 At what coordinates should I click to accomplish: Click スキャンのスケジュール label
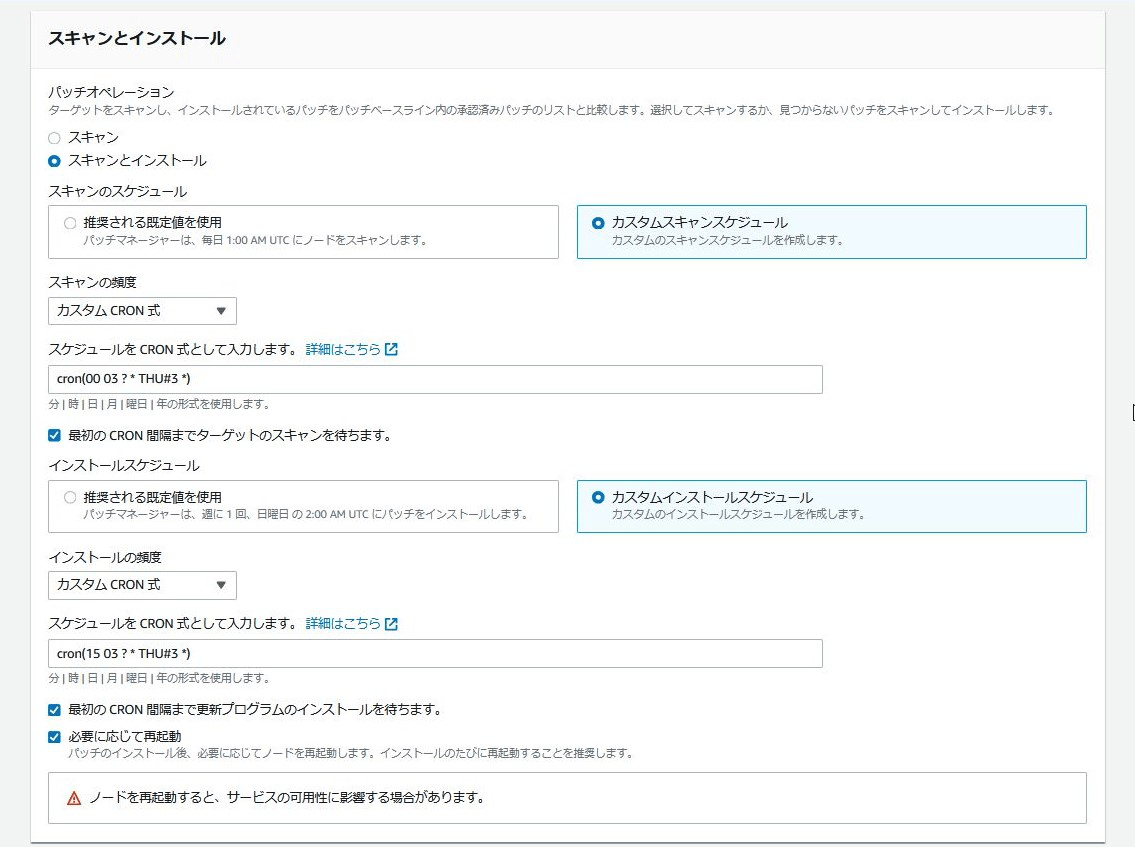(117, 191)
